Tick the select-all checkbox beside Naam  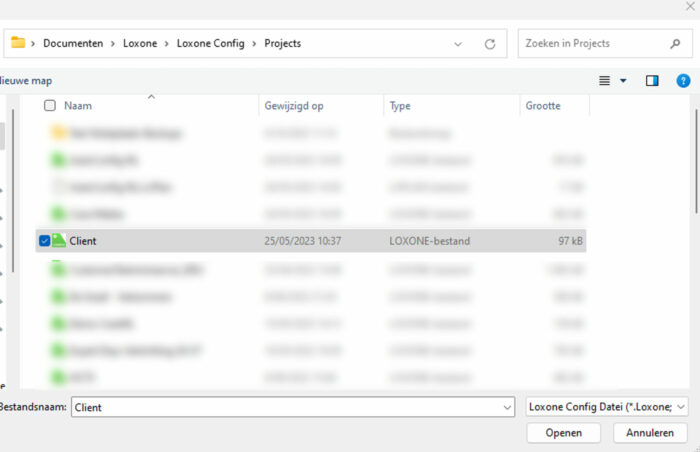[50, 105]
